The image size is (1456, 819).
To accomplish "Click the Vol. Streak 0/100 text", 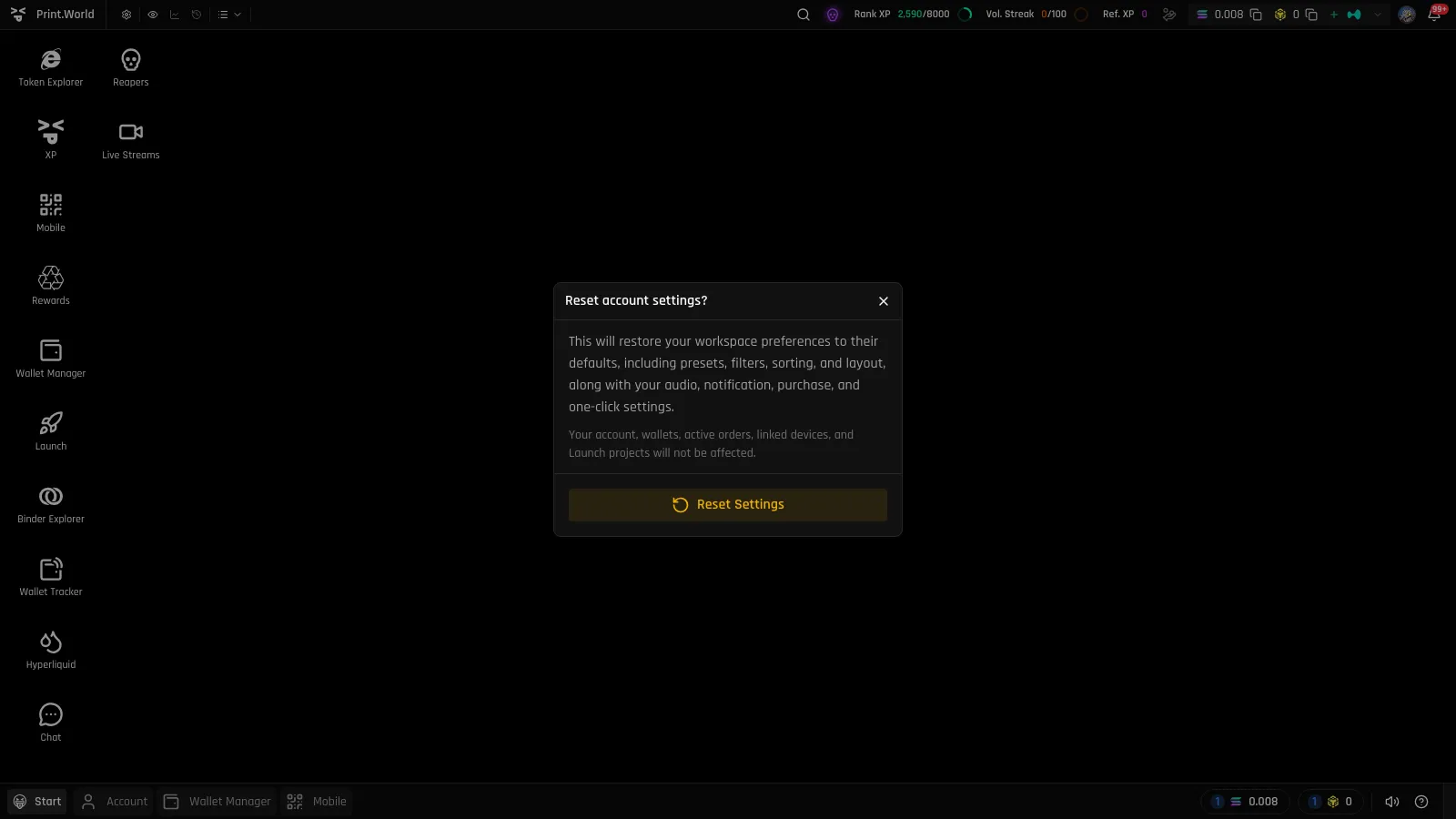I will (x=1026, y=15).
